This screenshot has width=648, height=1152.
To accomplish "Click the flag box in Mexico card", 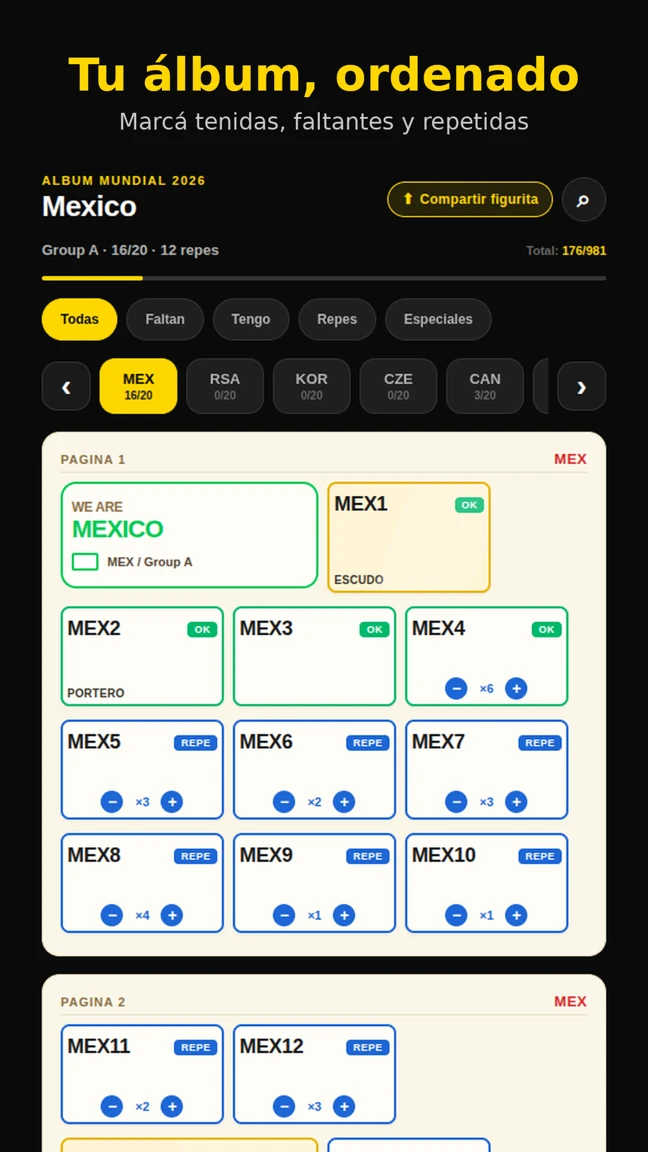I will (85, 562).
